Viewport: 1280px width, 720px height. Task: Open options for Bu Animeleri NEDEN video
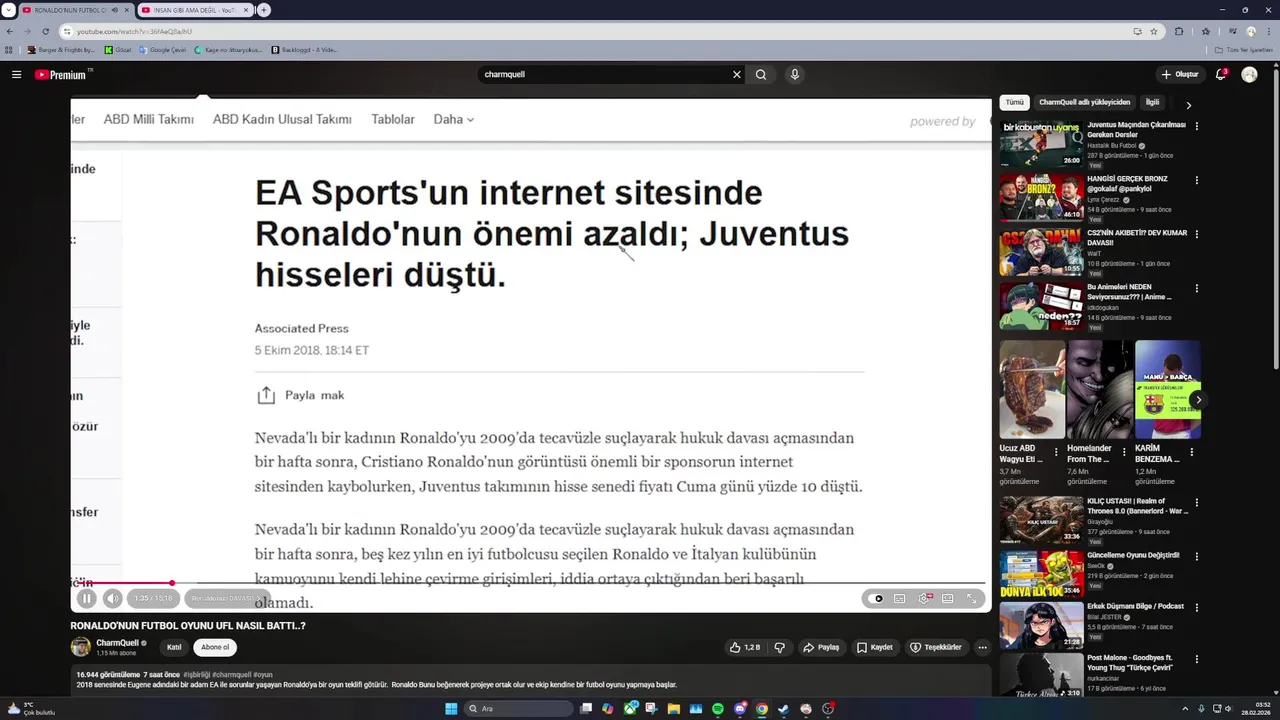[1196, 288]
